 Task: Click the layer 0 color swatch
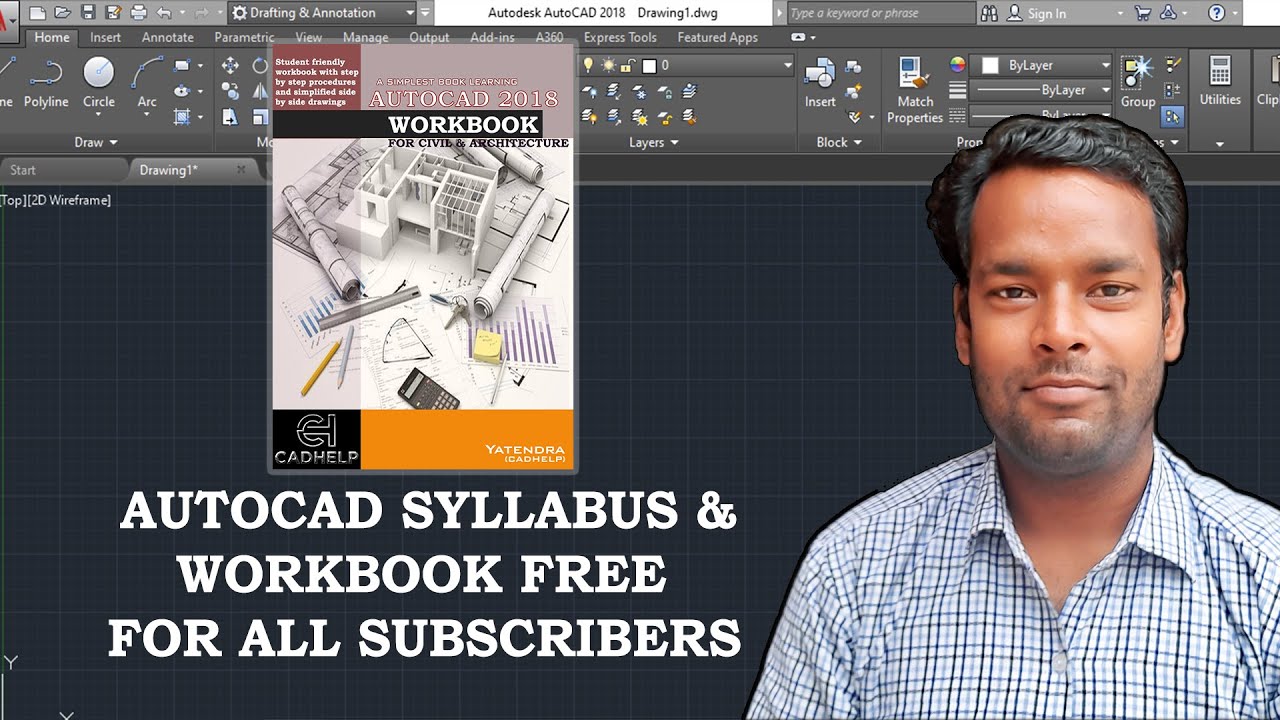649,66
